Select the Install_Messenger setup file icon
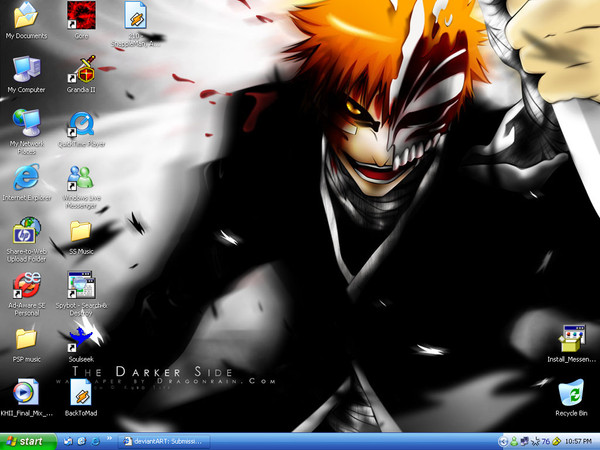This screenshot has width=600, height=450. (x=571, y=339)
